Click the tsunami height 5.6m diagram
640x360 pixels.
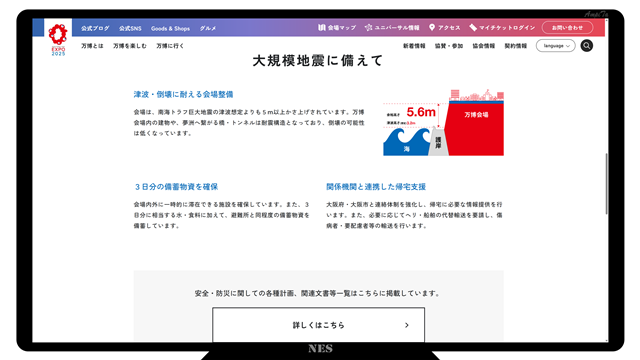pos(443,122)
